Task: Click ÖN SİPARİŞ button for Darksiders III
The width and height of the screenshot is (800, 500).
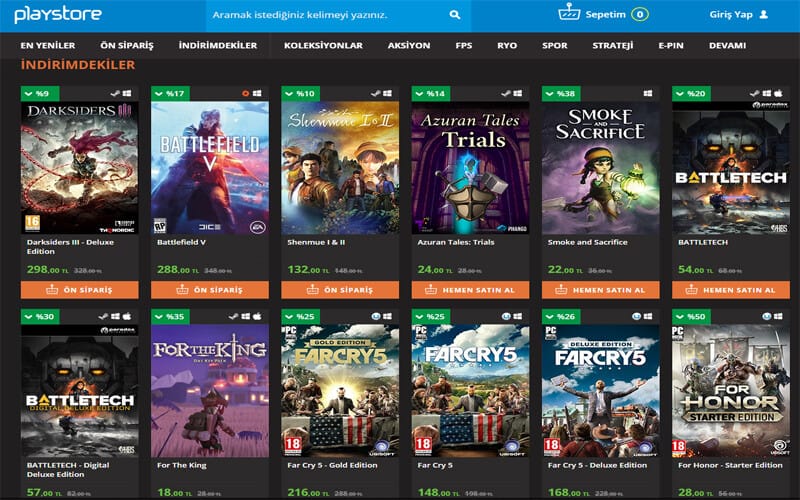Action: pyautogui.click(x=80, y=290)
